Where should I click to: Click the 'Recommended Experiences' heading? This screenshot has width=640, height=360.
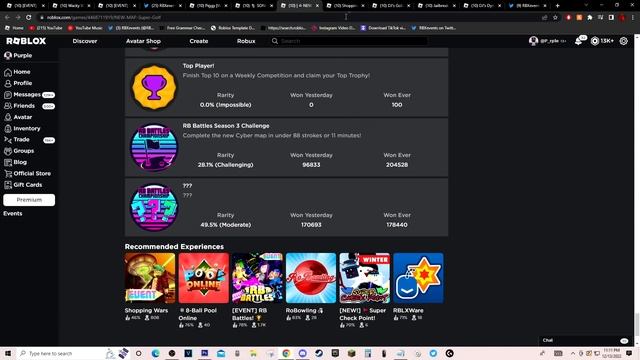pyautogui.click(x=174, y=247)
